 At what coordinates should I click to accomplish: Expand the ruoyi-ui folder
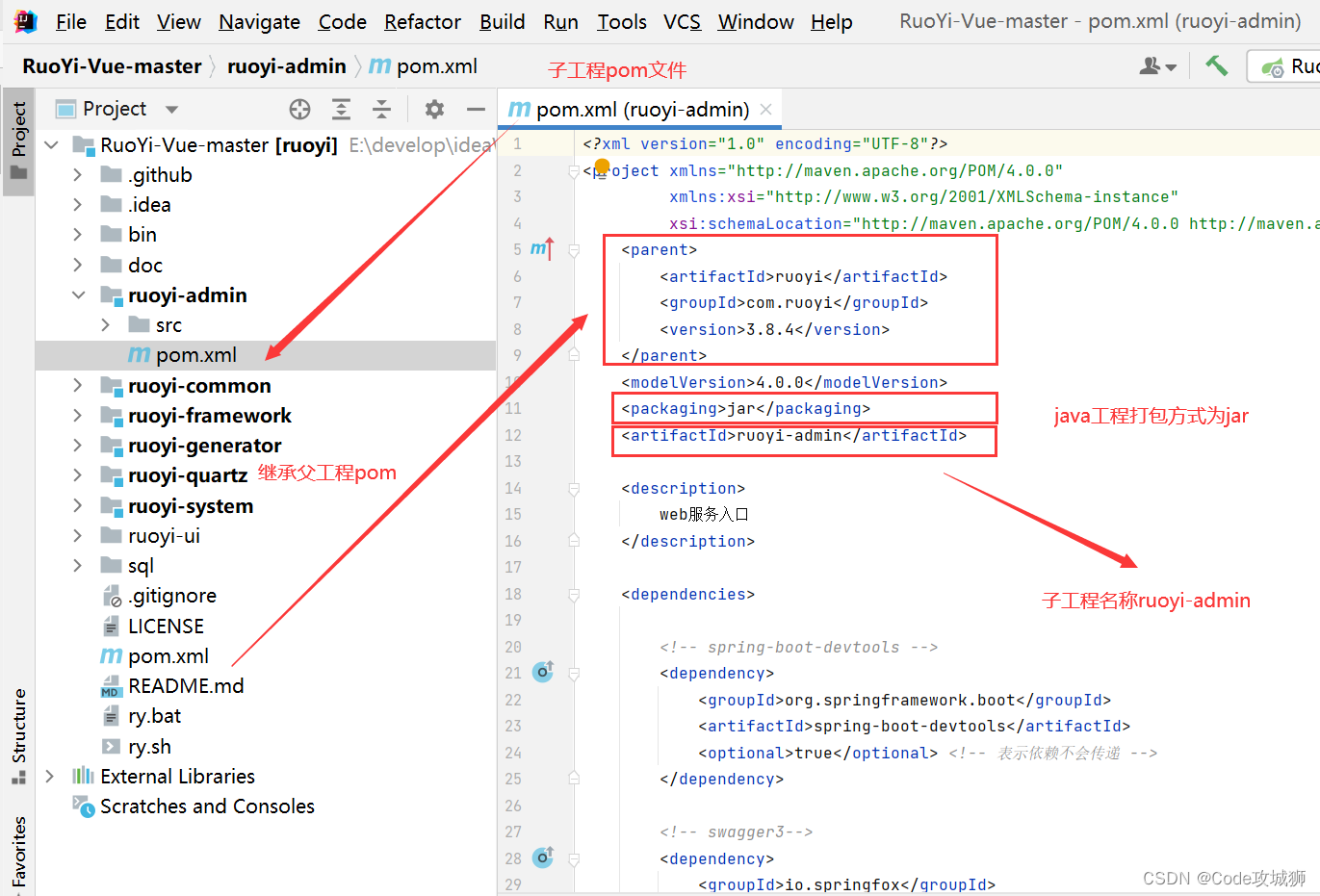[78, 536]
